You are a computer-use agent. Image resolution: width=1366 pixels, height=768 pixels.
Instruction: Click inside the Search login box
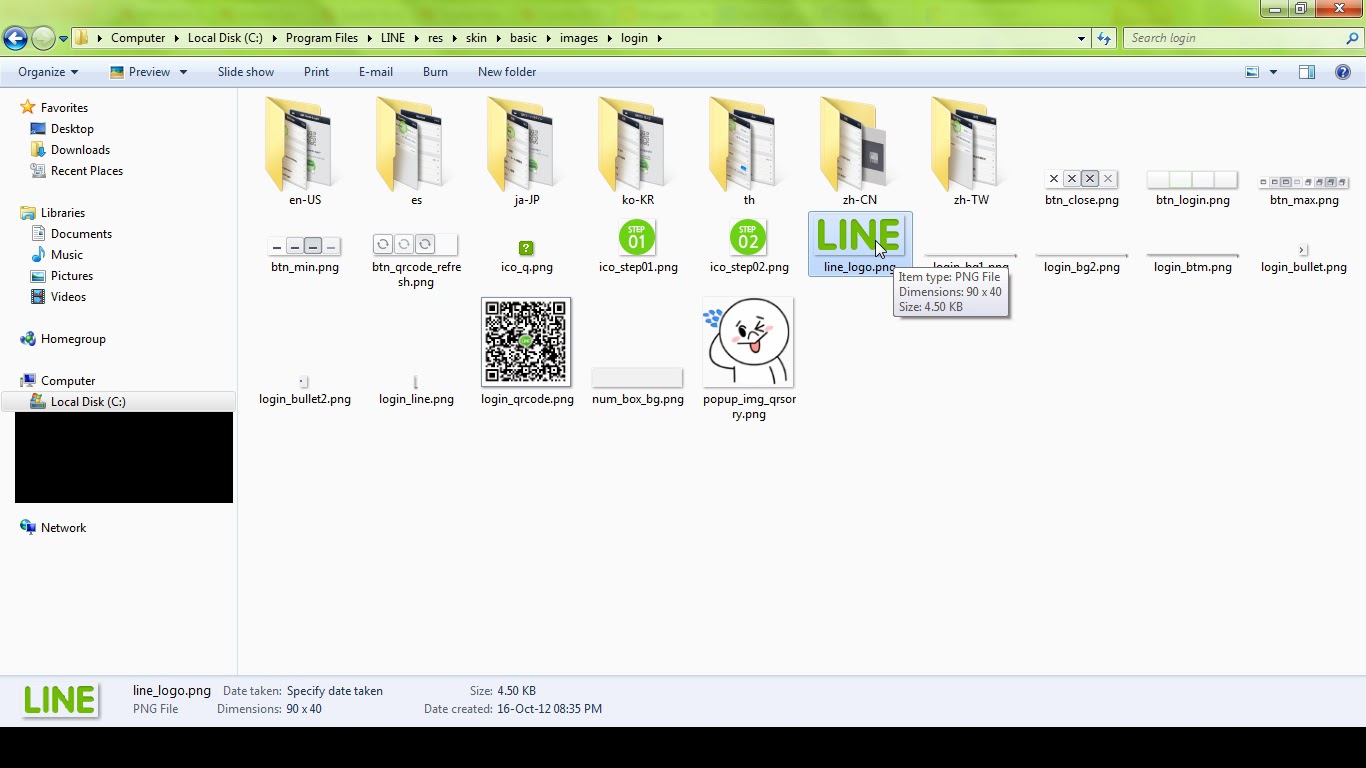pos(1230,38)
